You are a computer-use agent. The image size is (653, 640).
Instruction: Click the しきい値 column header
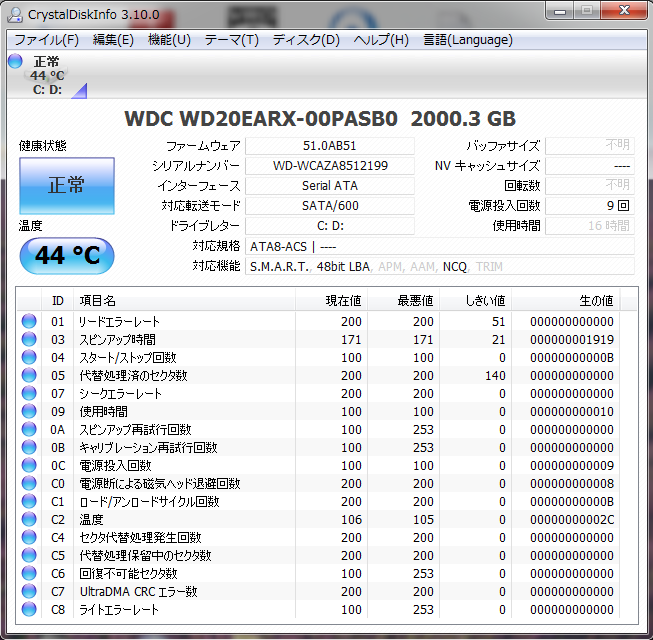(476, 301)
